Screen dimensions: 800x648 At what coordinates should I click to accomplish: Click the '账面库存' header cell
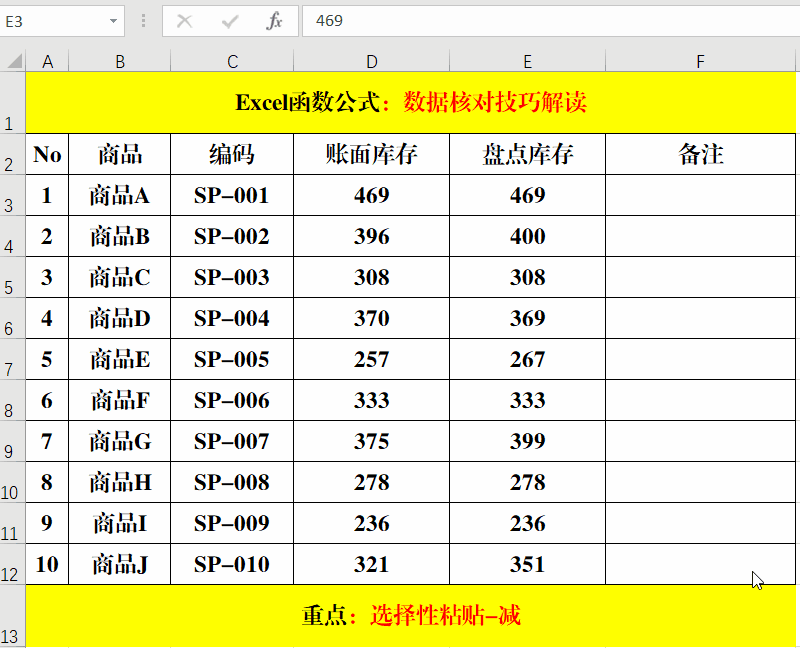tap(371, 154)
